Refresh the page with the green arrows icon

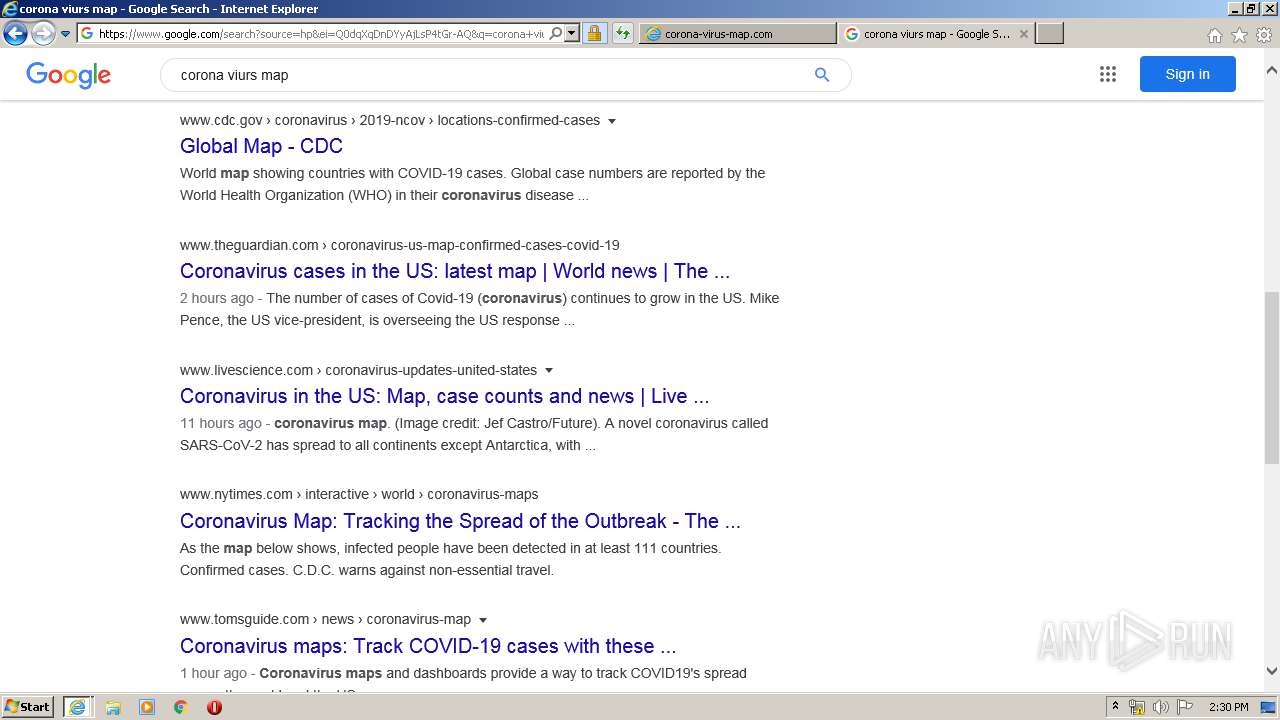[x=623, y=33]
